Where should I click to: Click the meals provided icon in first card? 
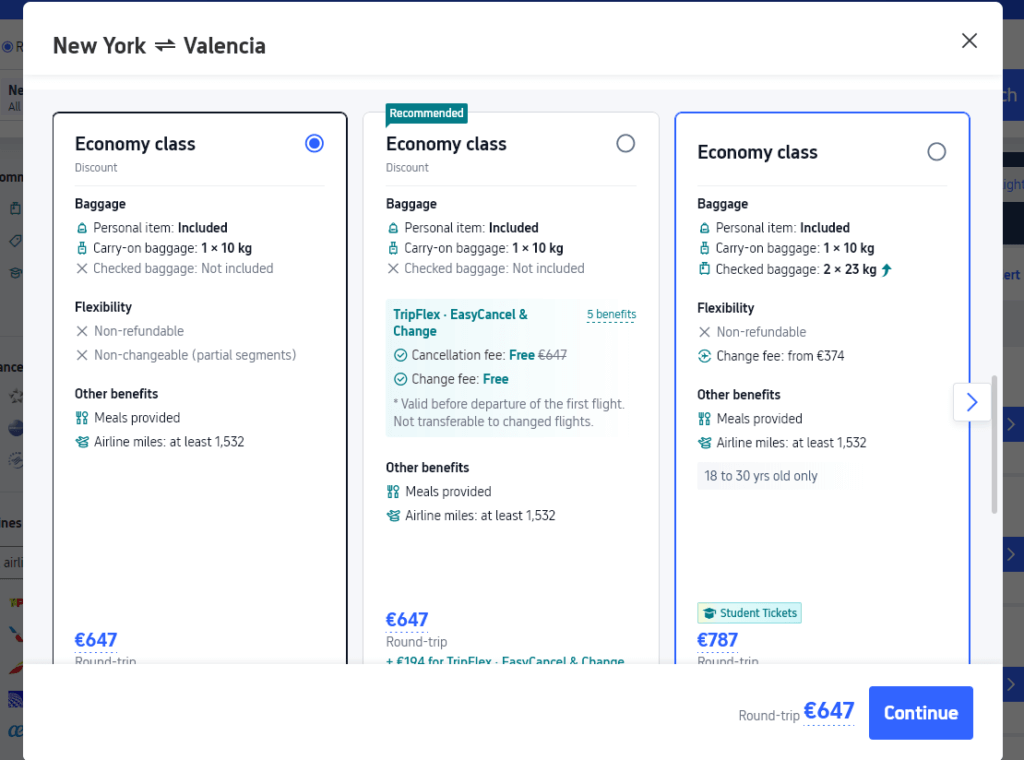(x=82, y=418)
